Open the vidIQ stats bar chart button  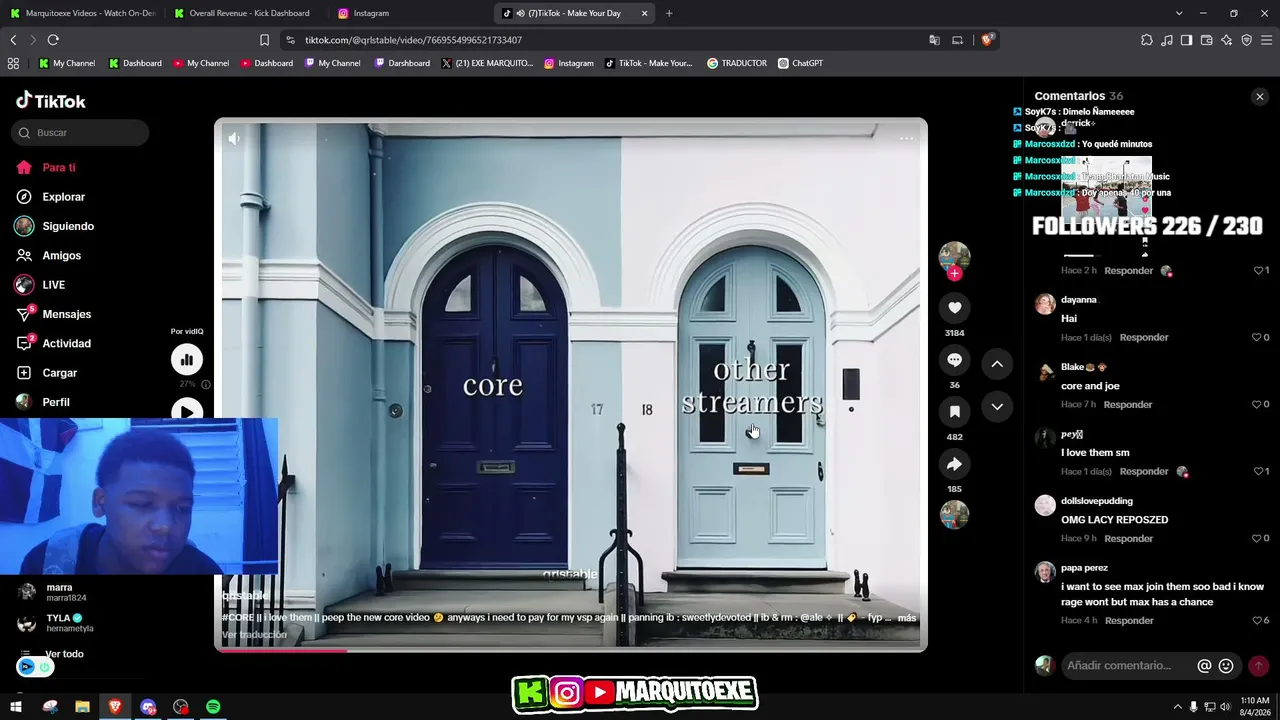point(187,360)
